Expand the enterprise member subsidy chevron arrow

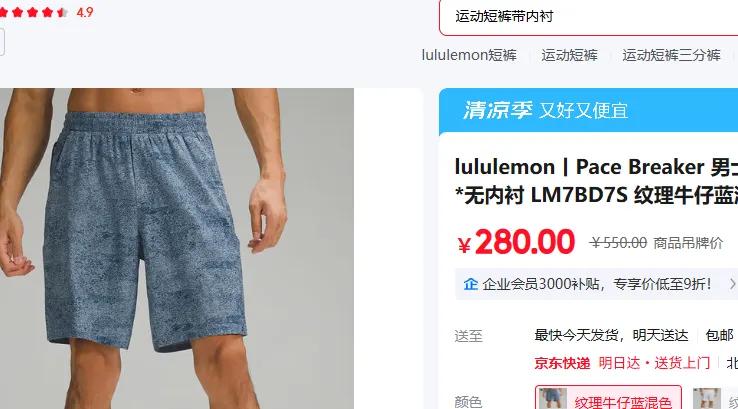point(732,284)
